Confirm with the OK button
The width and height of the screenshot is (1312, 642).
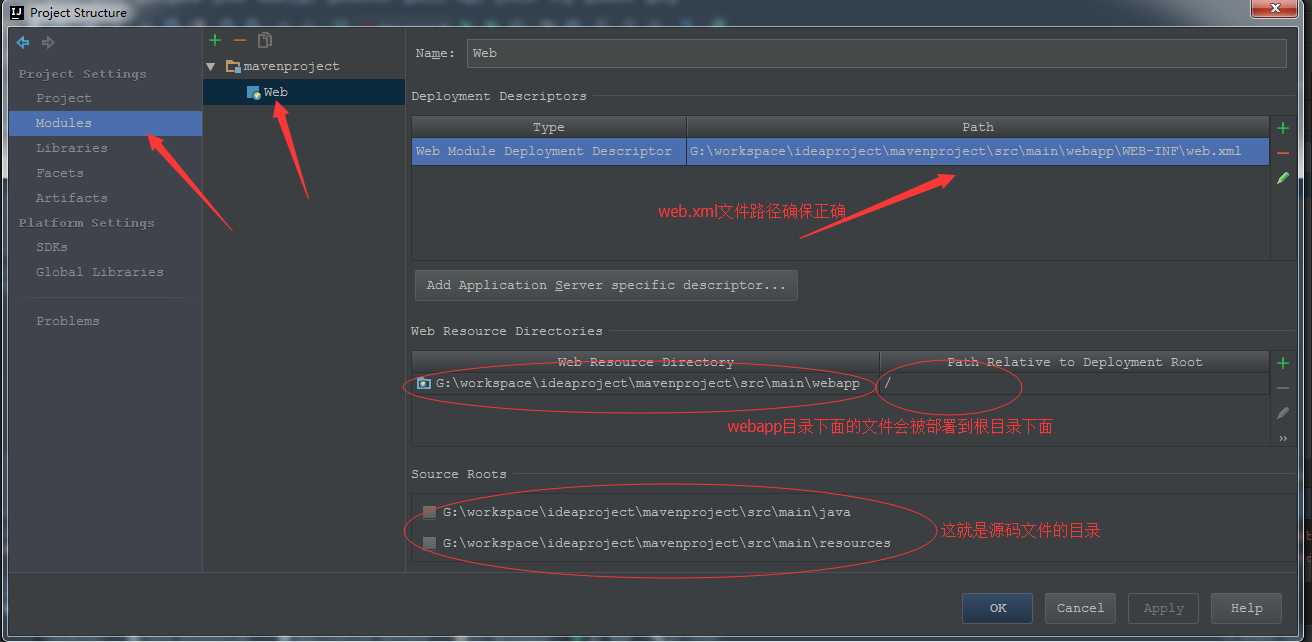pyautogui.click(x=998, y=608)
